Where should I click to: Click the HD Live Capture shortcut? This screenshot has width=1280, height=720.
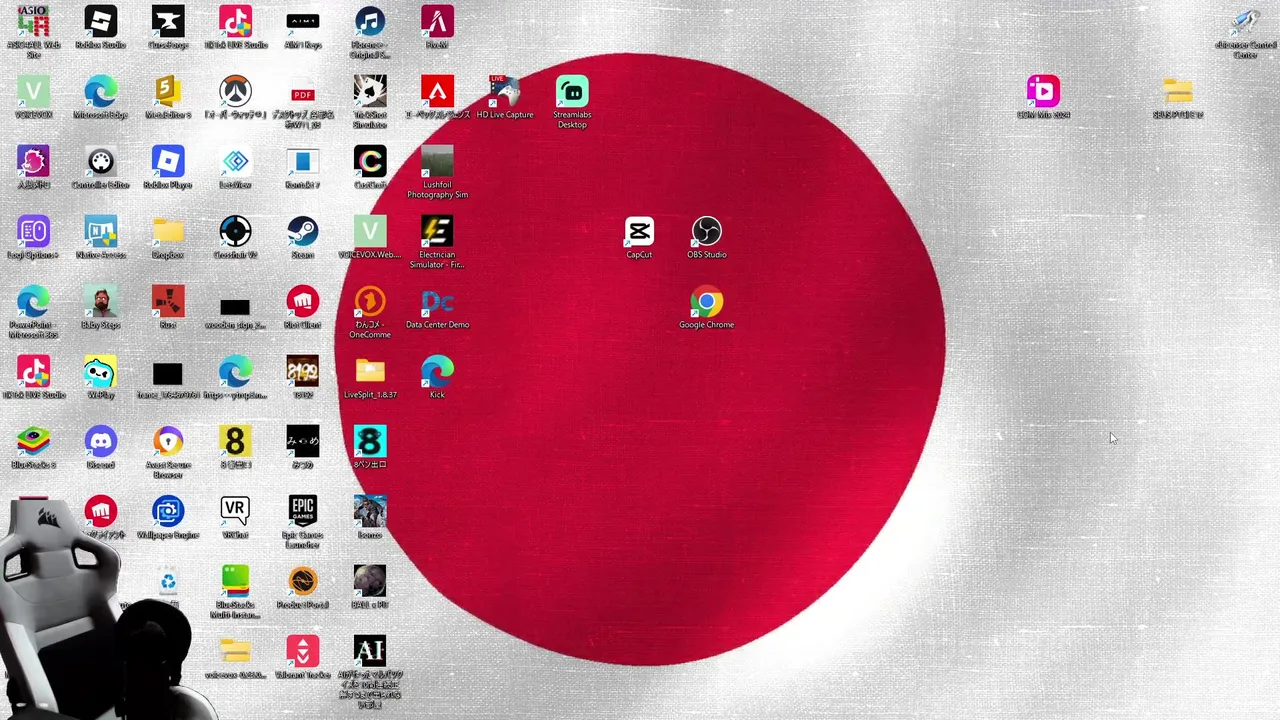(x=505, y=92)
